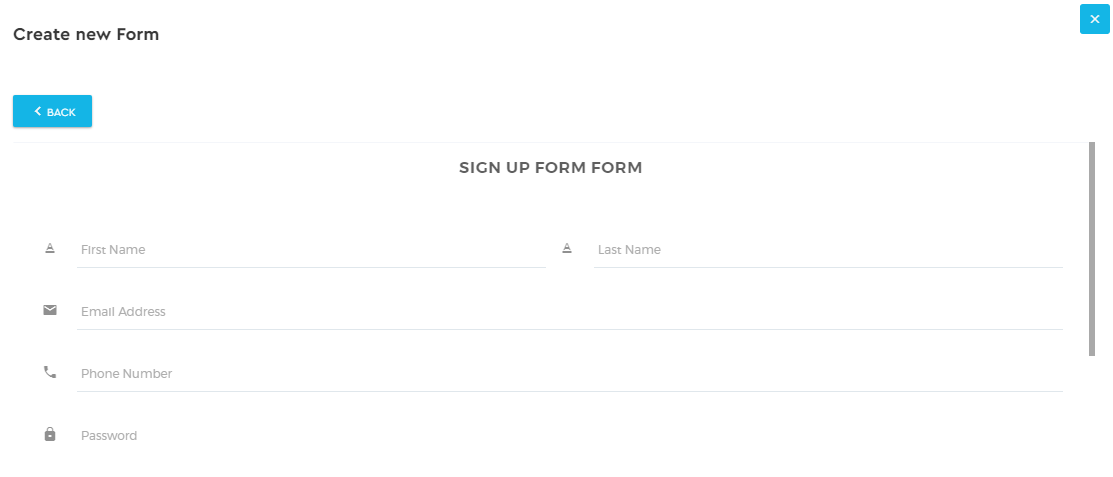Click the Create new Form title
This screenshot has height=477, width=1113.
tap(86, 34)
